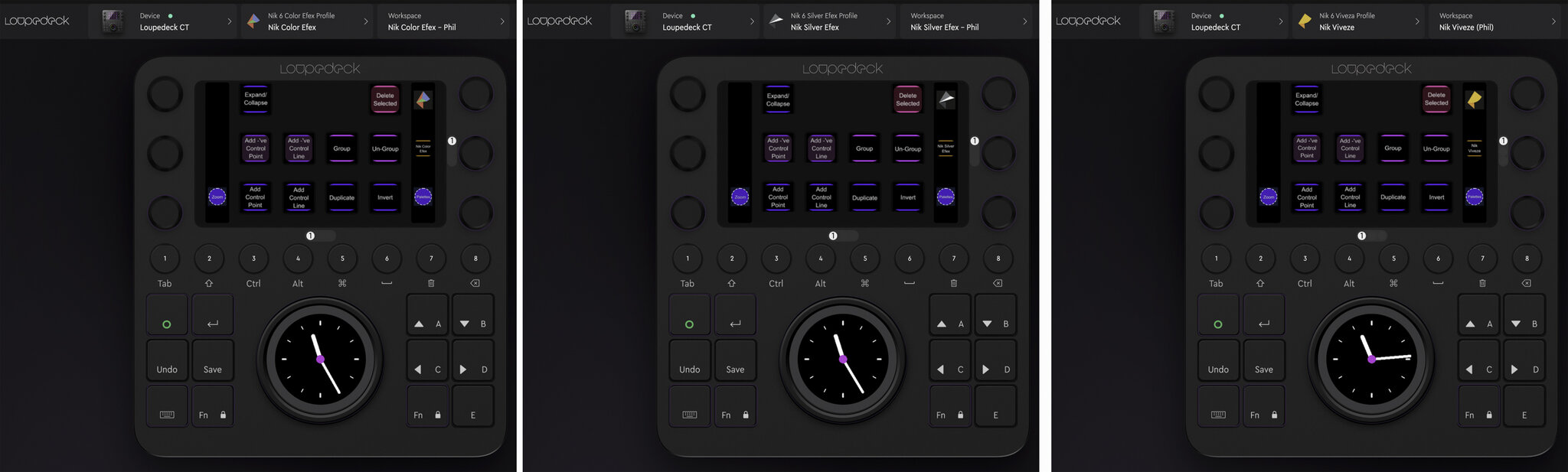Open the Nik 6 Color Efex Profile dropdown
The width and height of the screenshot is (1568, 472).
coord(308,21)
